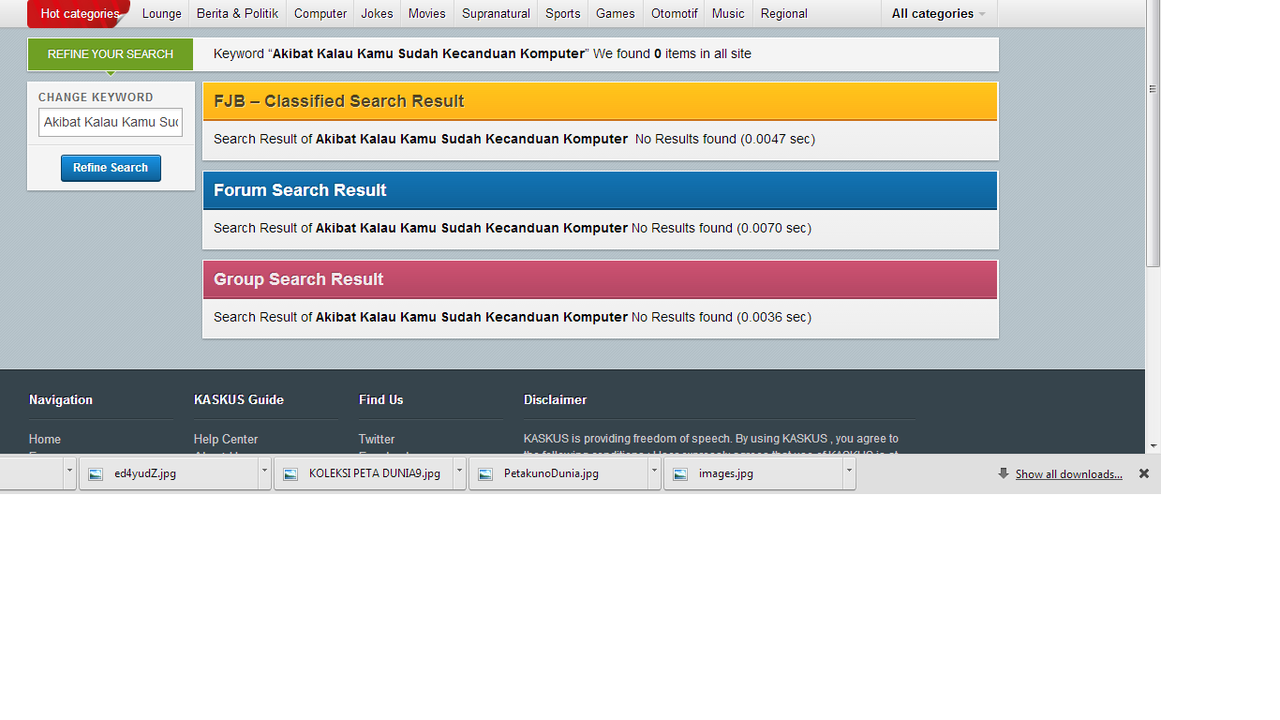The width and height of the screenshot is (1280, 720).
Task: Expand options for PetakunoDunia.jpg download
Action: pos(655,473)
